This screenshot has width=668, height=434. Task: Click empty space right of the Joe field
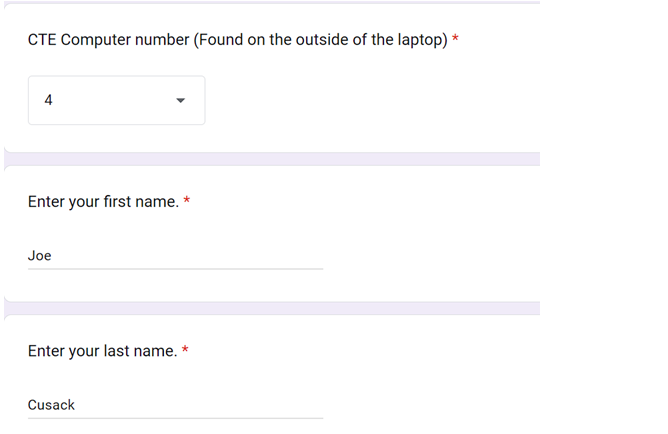click(430, 256)
